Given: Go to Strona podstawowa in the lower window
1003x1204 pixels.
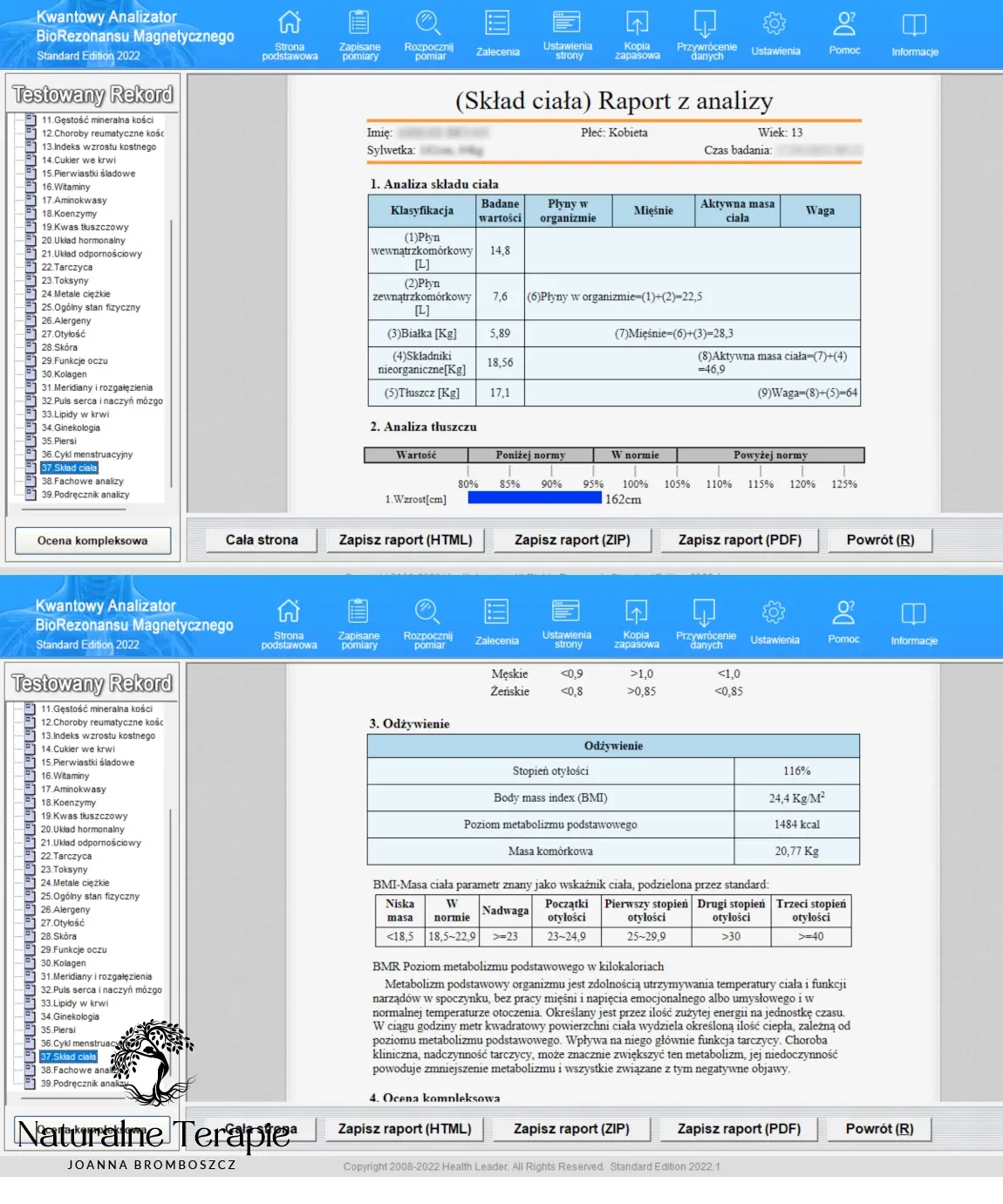Looking at the screenshot, I should (x=289, y=624).
